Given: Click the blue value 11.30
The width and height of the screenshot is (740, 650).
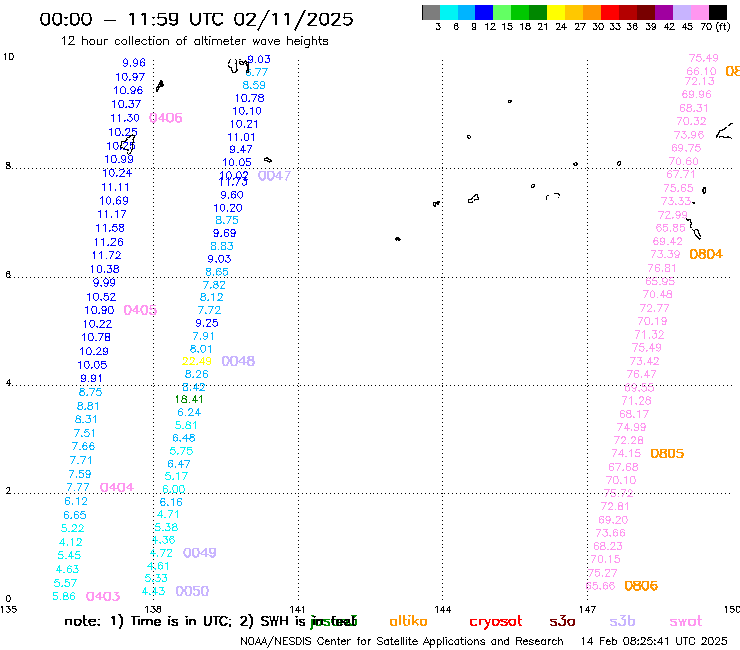Looking at the screenshot, I should click(125, 118).
